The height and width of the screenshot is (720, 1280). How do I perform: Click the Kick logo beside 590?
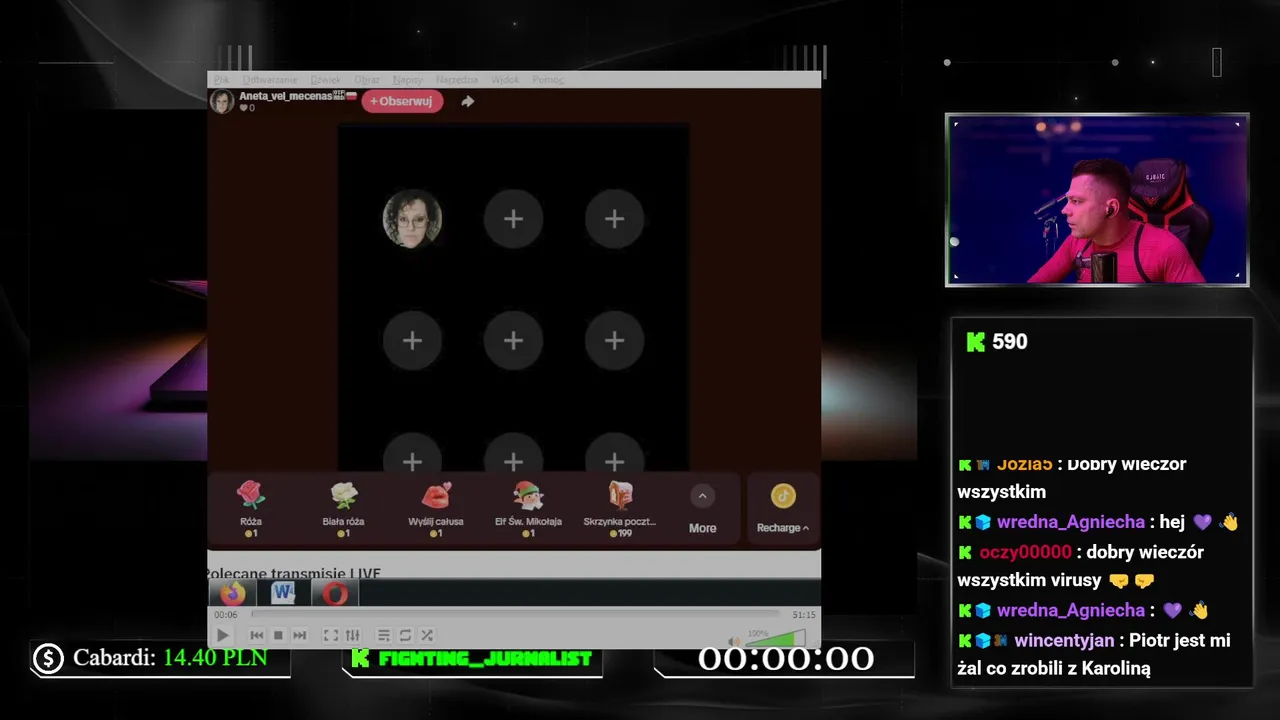coord(976,342)
